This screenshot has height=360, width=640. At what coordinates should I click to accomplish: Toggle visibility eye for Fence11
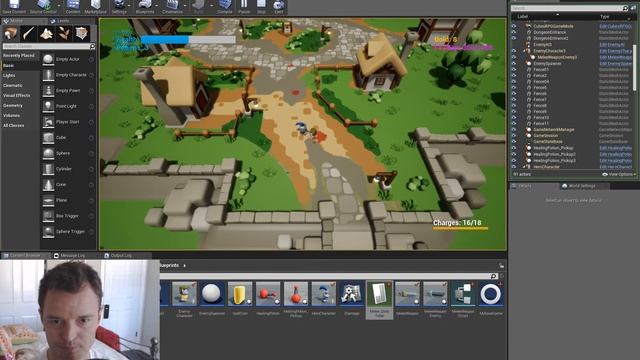(x=514, y=123)
